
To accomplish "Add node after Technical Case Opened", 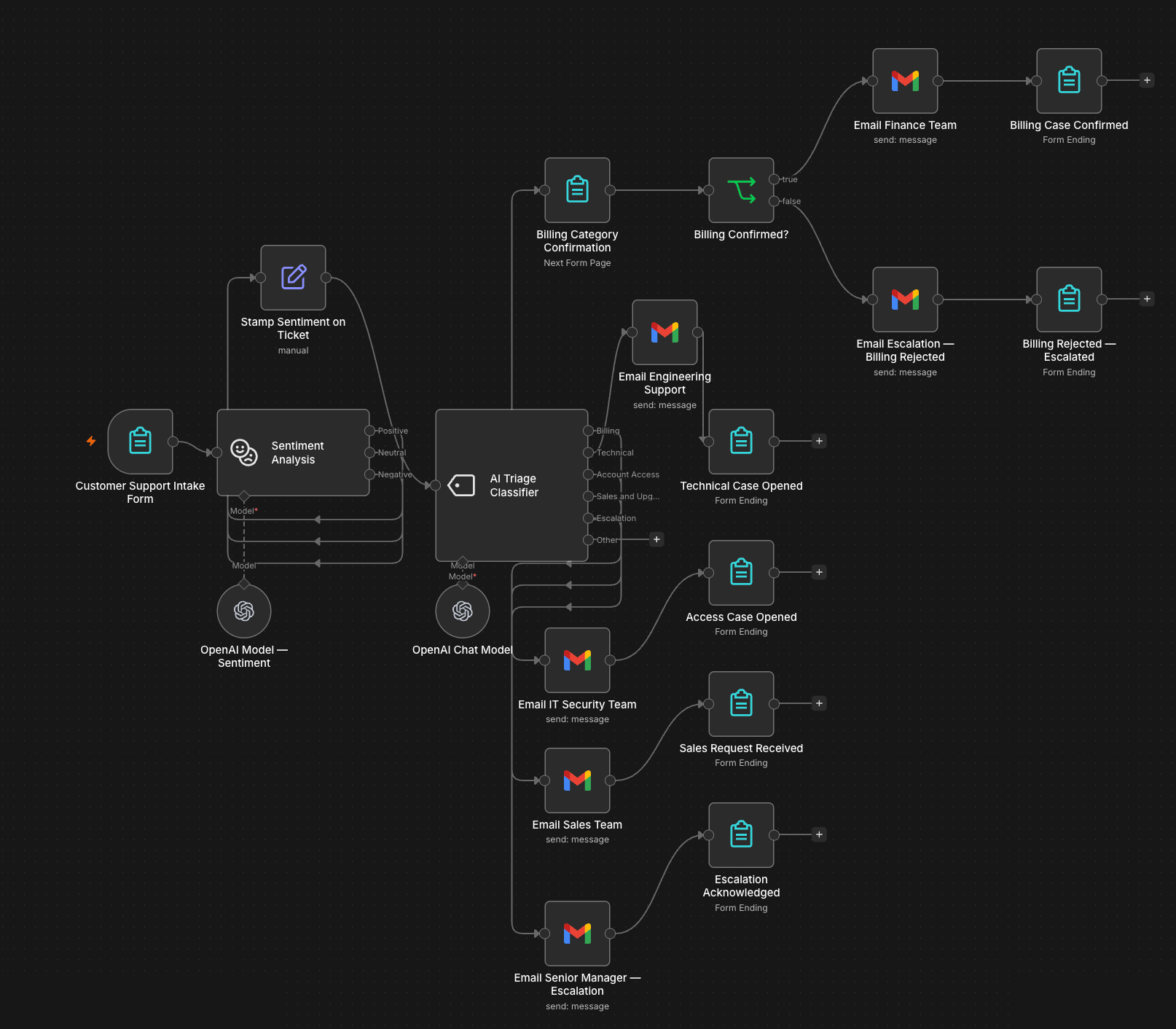I will [x=819, y=441].
